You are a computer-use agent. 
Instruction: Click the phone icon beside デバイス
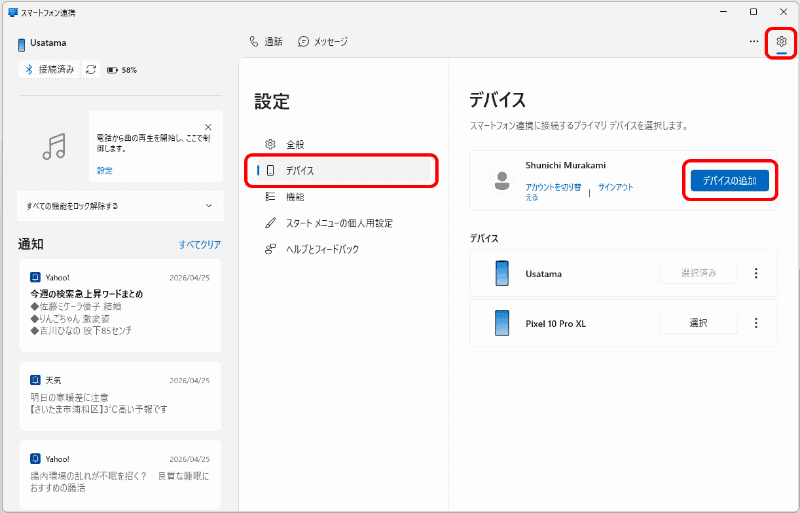click(270, 170)
